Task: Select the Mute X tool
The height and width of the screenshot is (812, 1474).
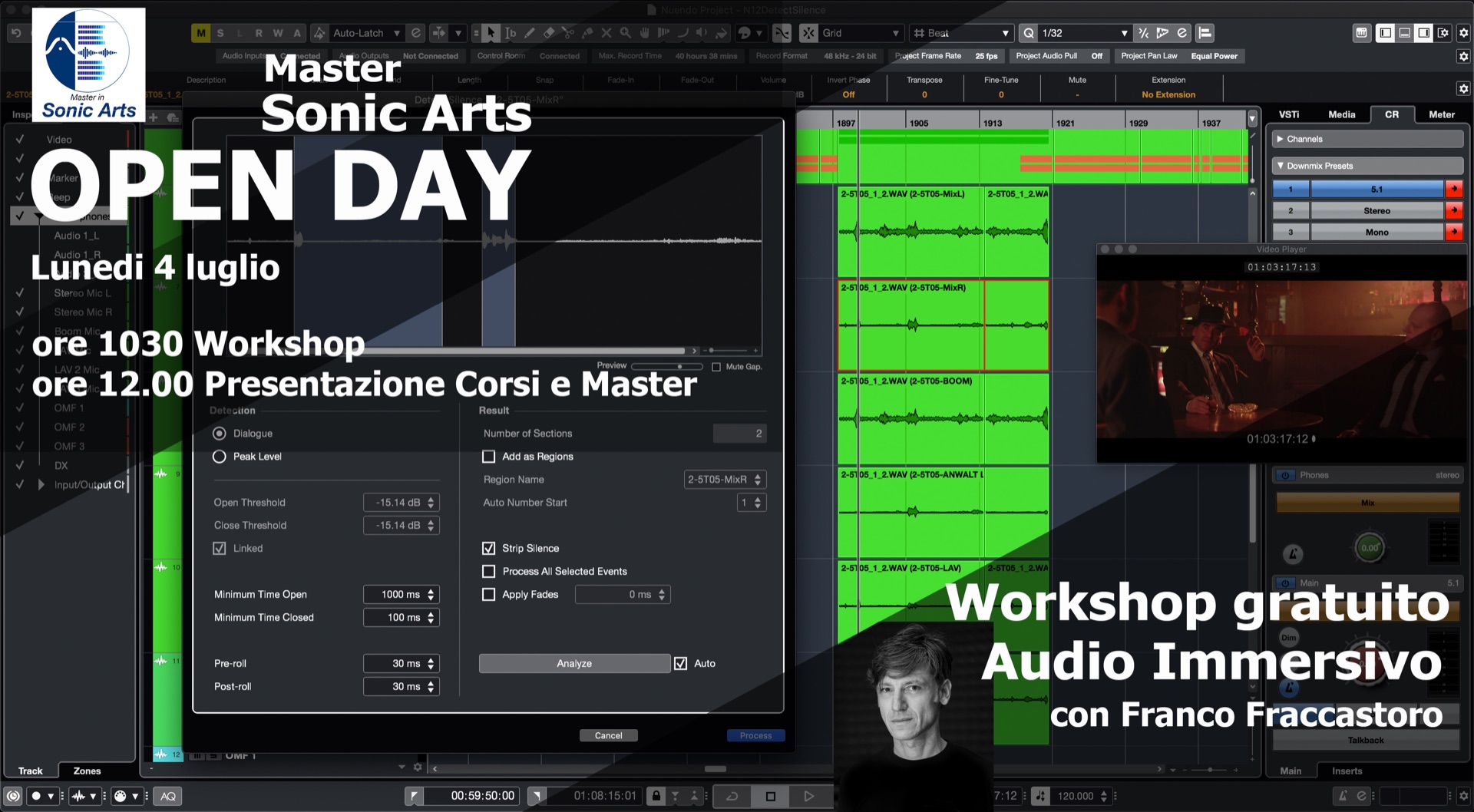Action: click(x=606, y=33)
